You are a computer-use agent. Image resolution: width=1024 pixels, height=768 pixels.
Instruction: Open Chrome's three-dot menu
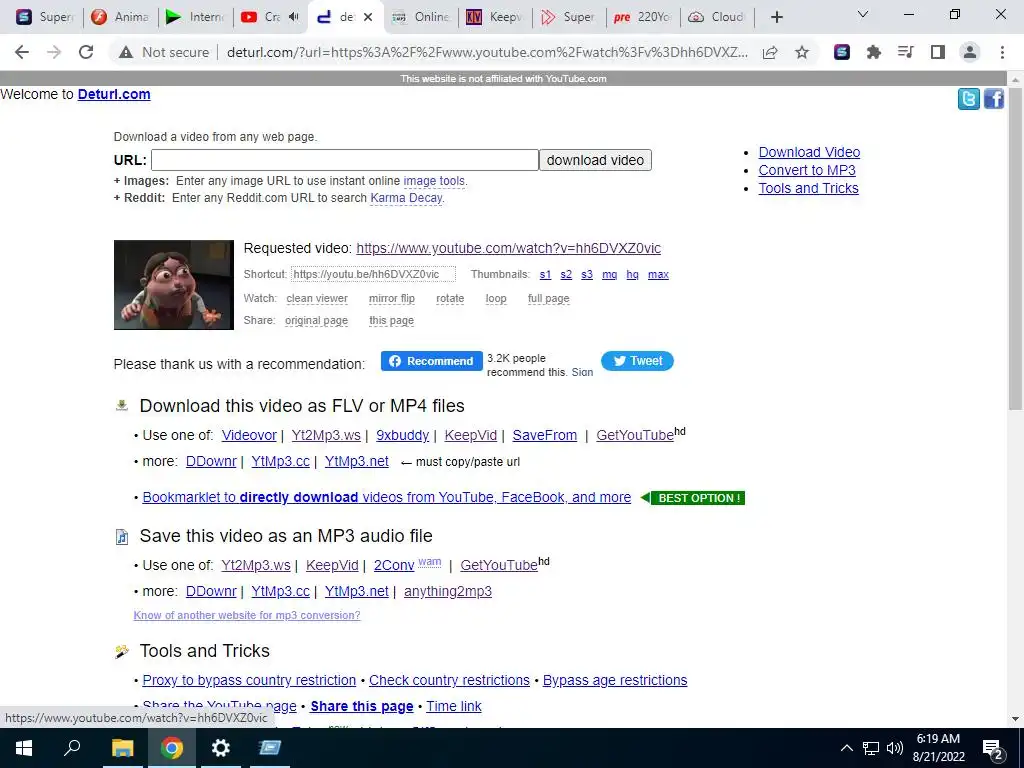click(x=1002, y=52)
